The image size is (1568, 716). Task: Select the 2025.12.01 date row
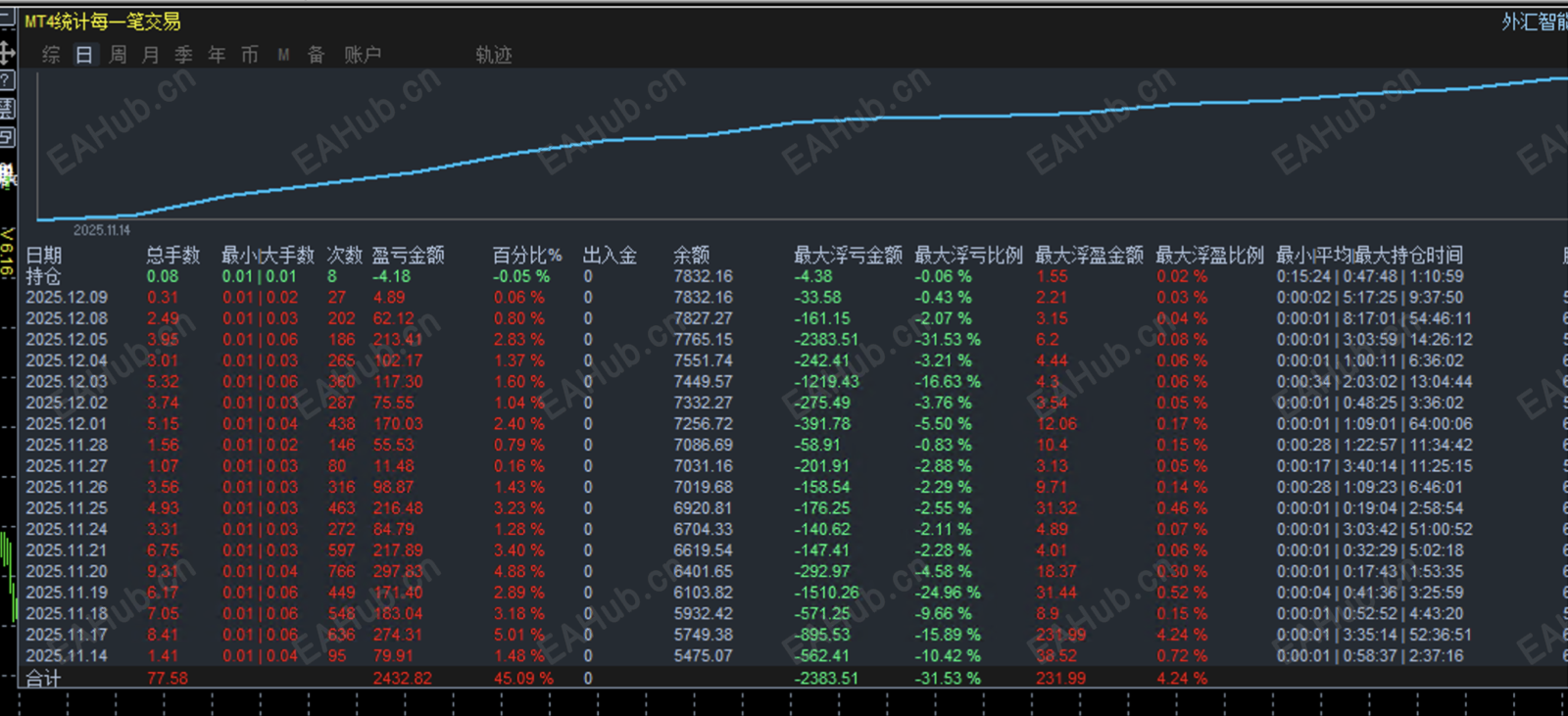tap(67, 424)
